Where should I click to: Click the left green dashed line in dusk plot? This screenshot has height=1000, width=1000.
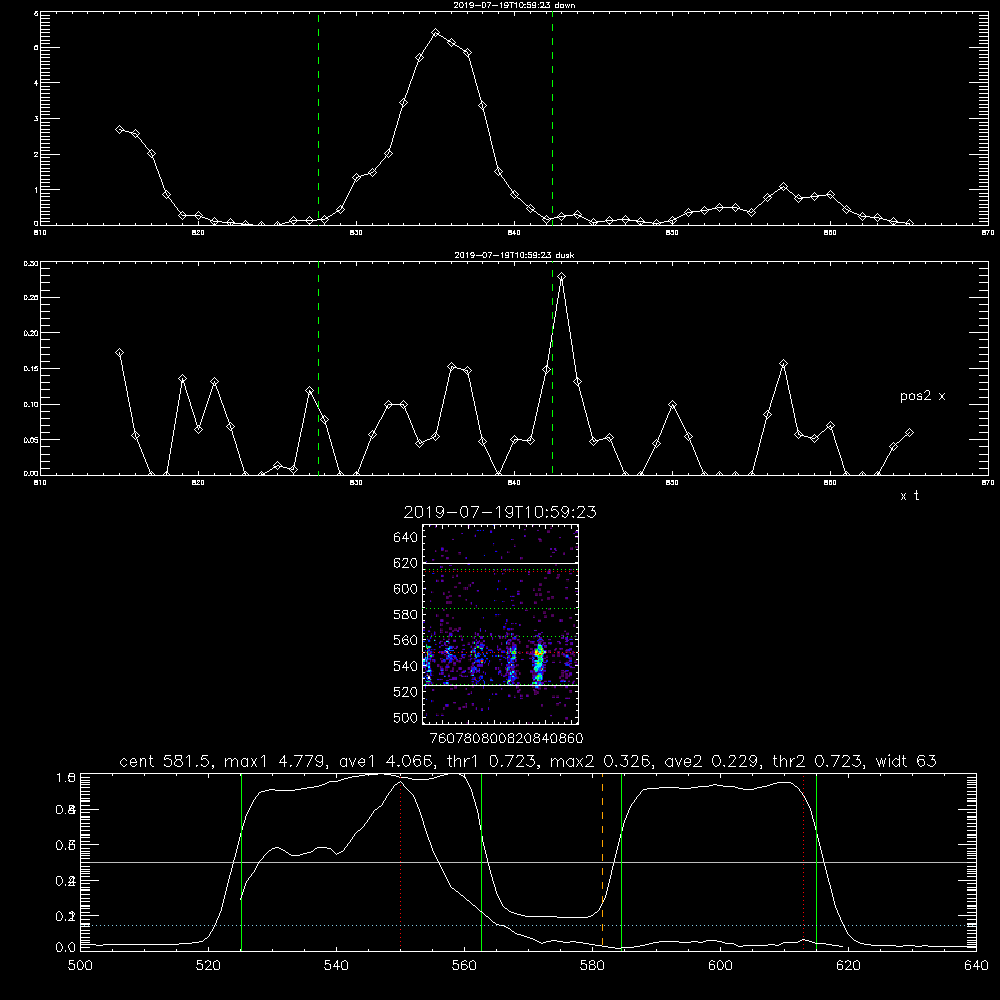pyautogui.click(x=318, y=368)
